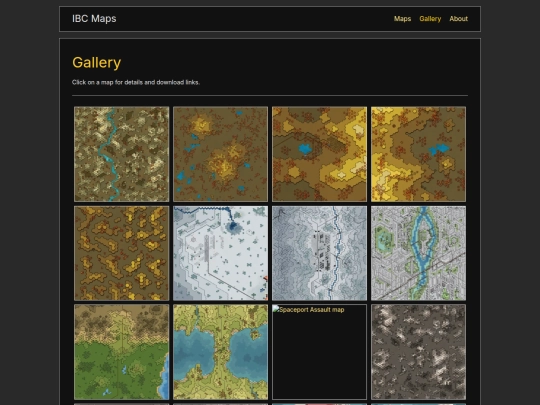Open the map thumbnail with winding teal river

(x=122, y=154)
